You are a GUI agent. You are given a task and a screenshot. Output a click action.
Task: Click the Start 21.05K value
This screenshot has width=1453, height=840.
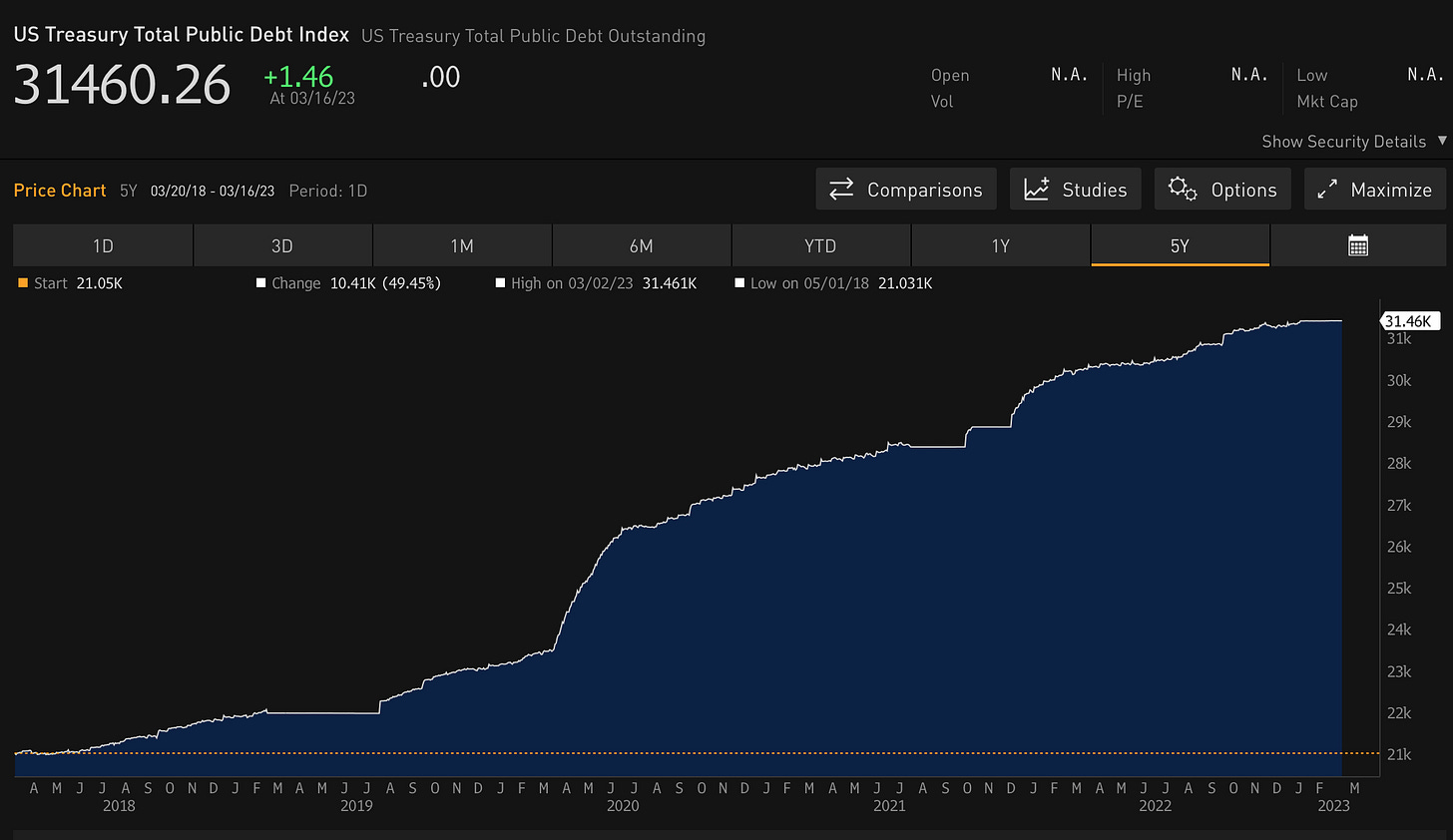click(99, 283)
